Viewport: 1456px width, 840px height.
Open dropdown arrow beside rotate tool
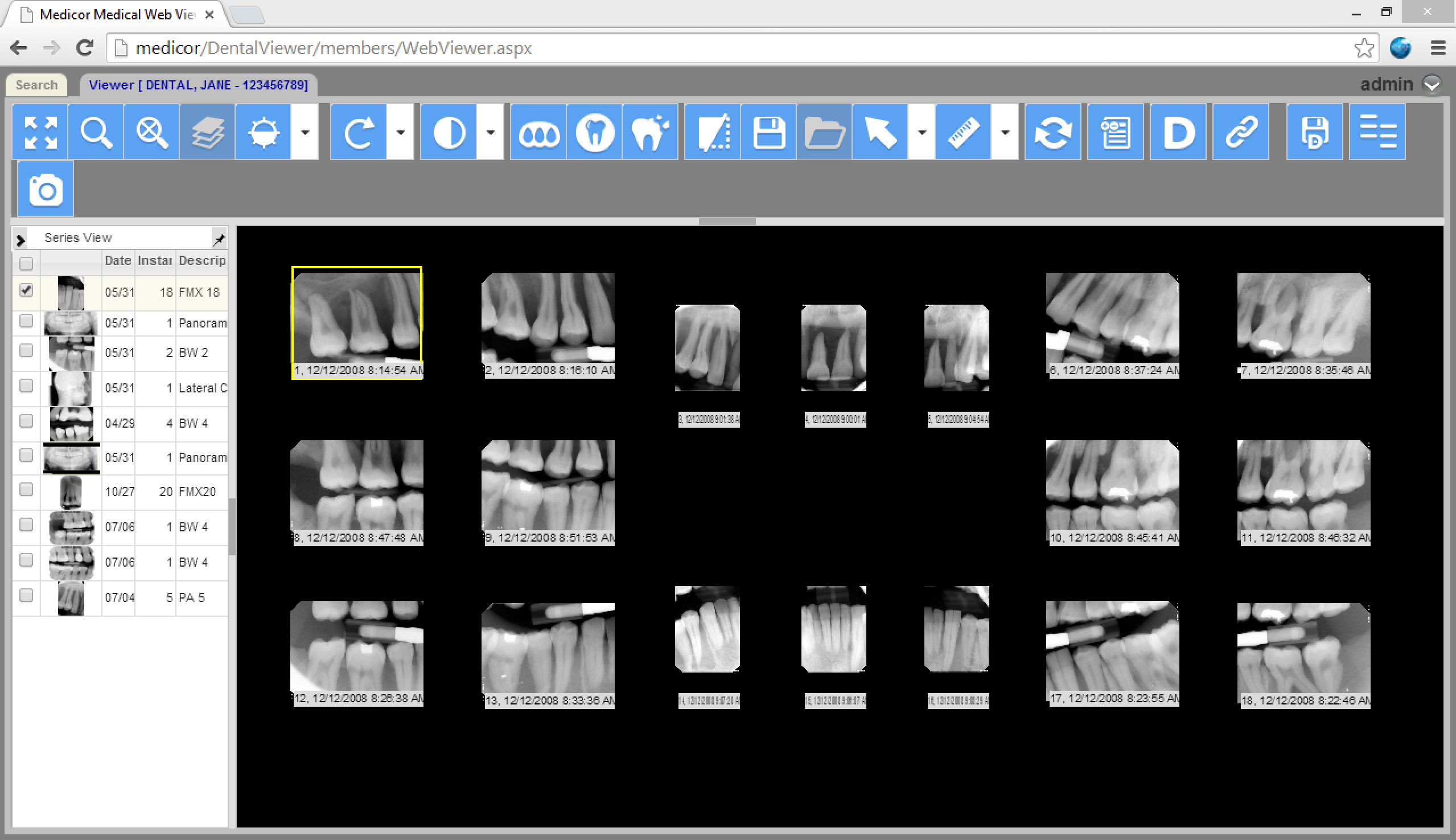tap(400, 132)
